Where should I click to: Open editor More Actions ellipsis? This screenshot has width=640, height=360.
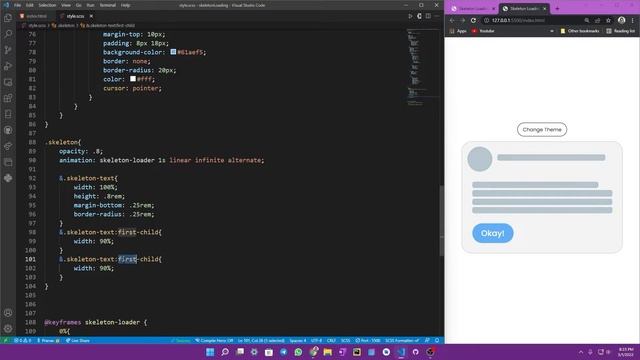tap(437, 16)
